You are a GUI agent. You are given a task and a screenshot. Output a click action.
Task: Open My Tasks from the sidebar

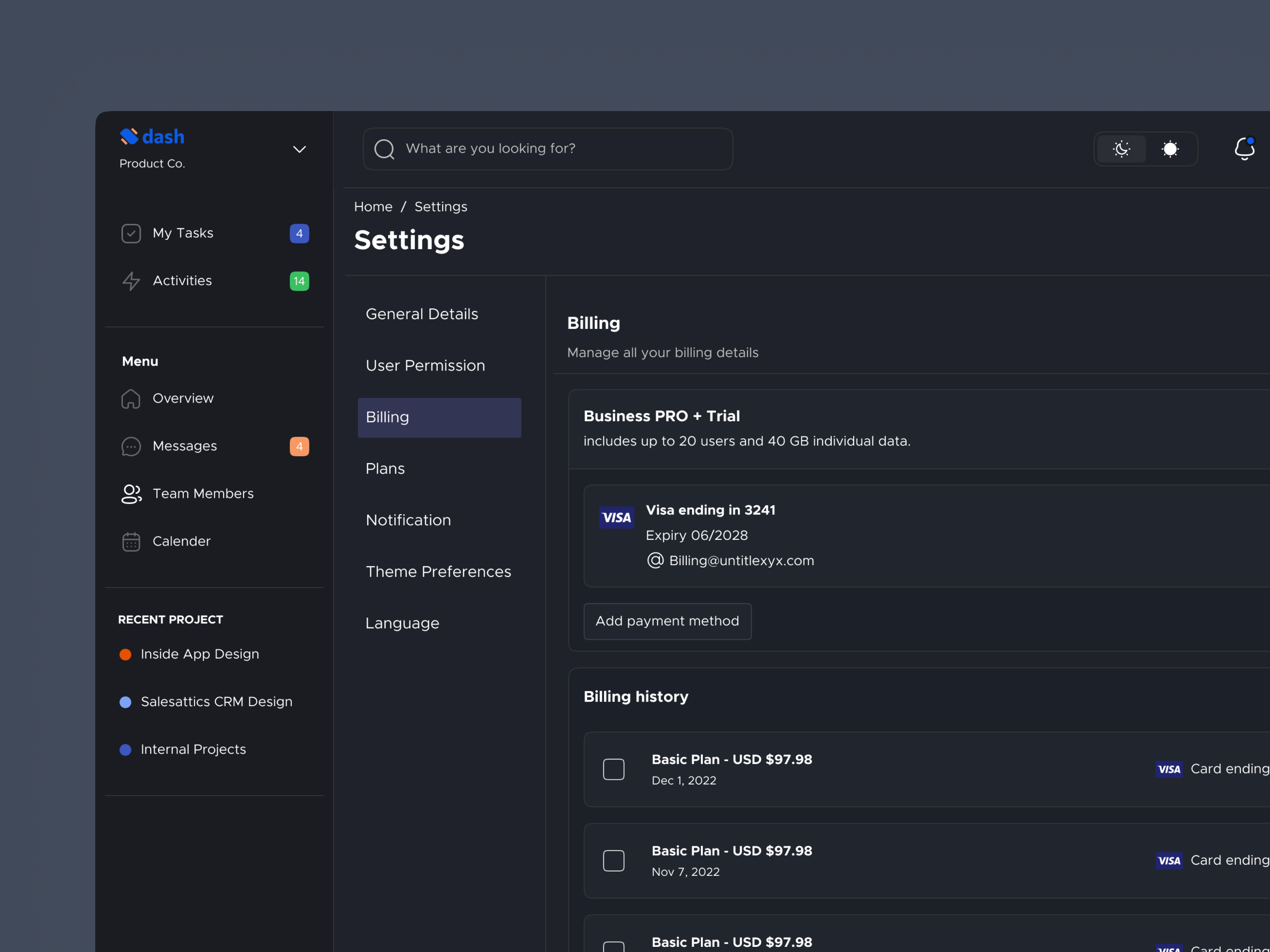(183, 233)
